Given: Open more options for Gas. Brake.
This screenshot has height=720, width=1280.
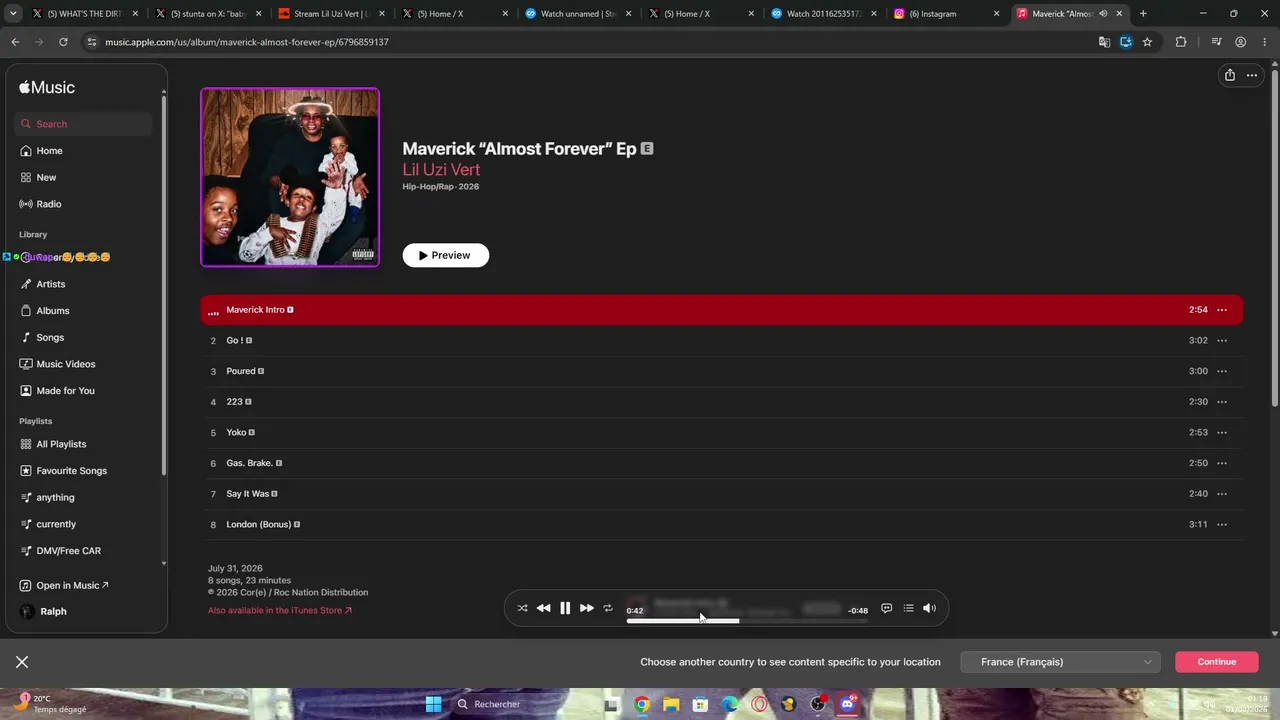Looking at the screenshot, I should coord(1222,463).
